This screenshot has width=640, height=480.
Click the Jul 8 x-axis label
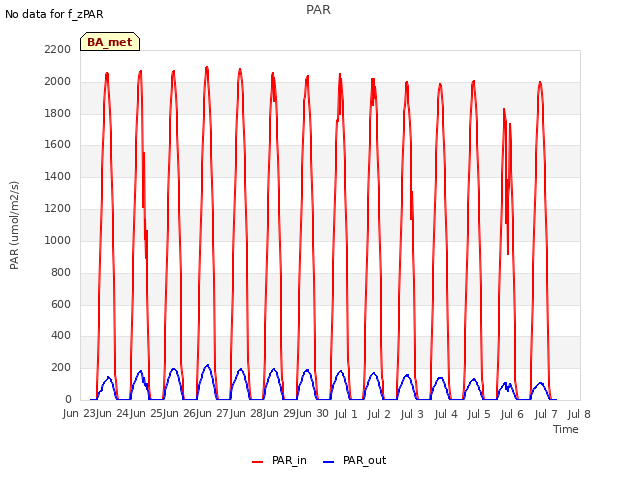pyautogui.click(x=579, y=414)
